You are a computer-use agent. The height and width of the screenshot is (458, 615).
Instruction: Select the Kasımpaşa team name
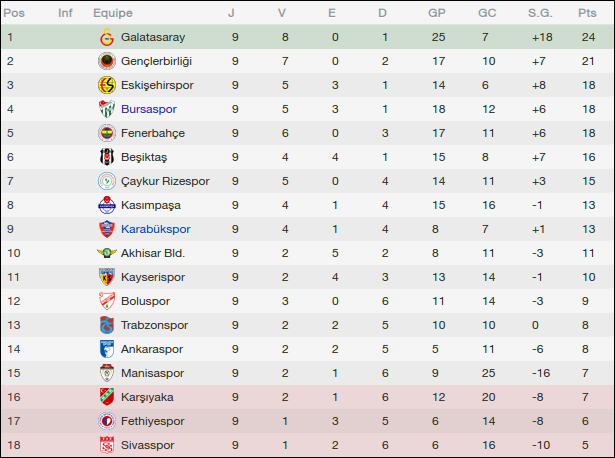(x=151, y=205)
